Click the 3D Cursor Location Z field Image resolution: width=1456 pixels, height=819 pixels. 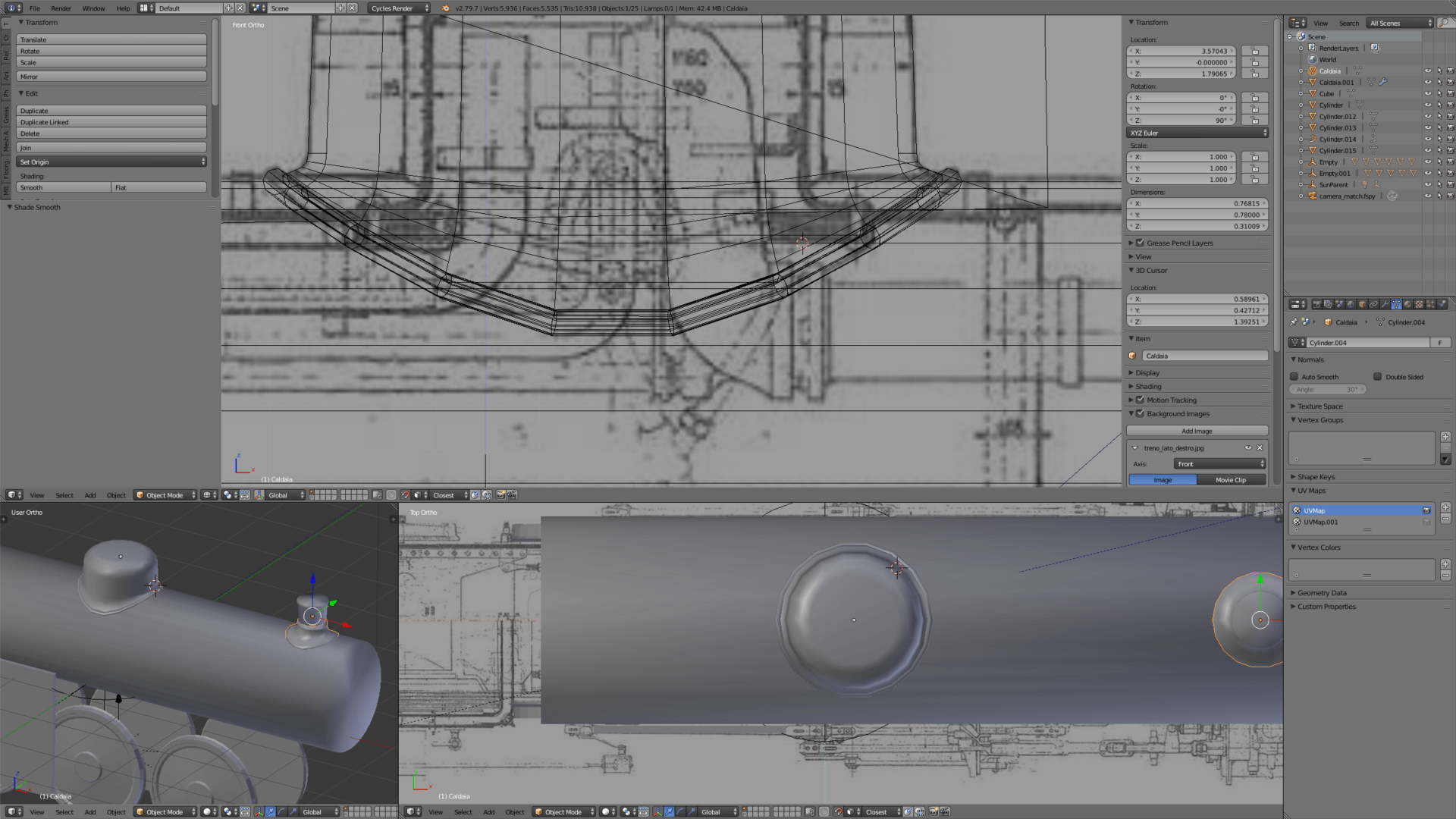(x=1197, y=322)
